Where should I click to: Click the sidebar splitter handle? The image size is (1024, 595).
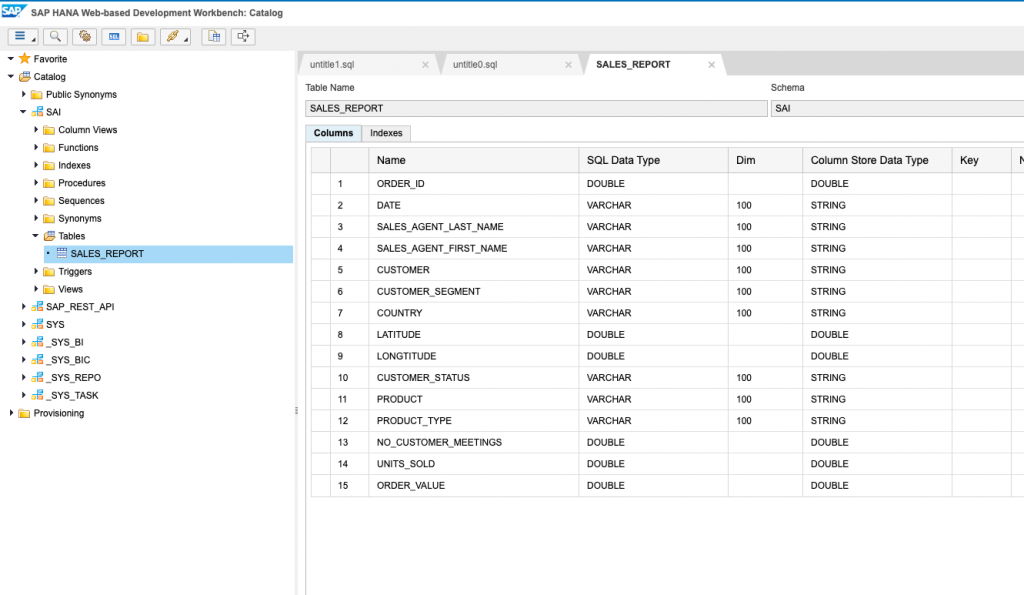296,411
